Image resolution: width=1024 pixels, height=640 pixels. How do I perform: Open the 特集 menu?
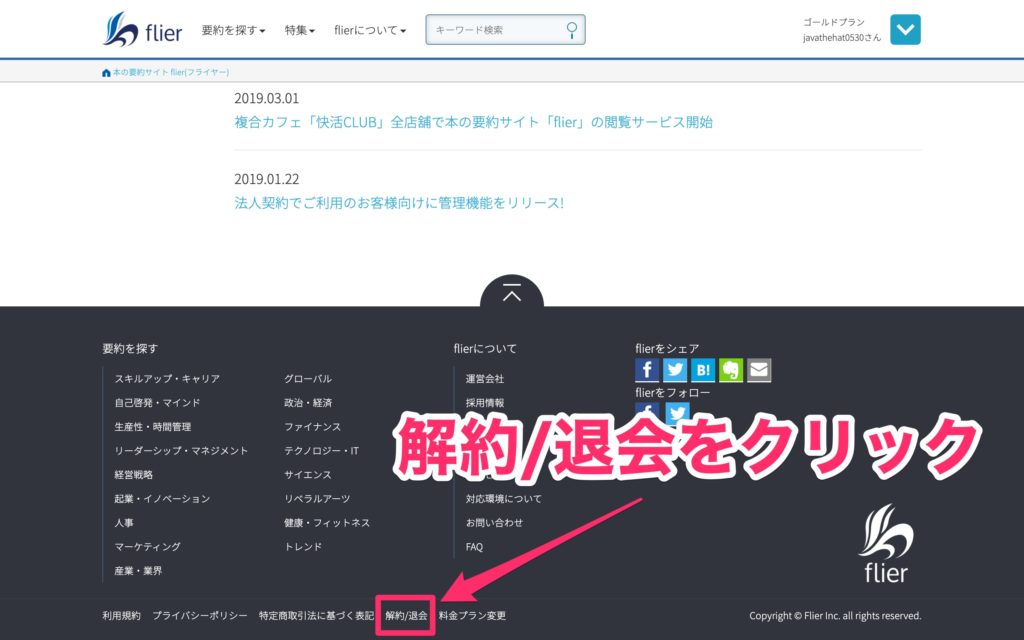coord(300,30)
